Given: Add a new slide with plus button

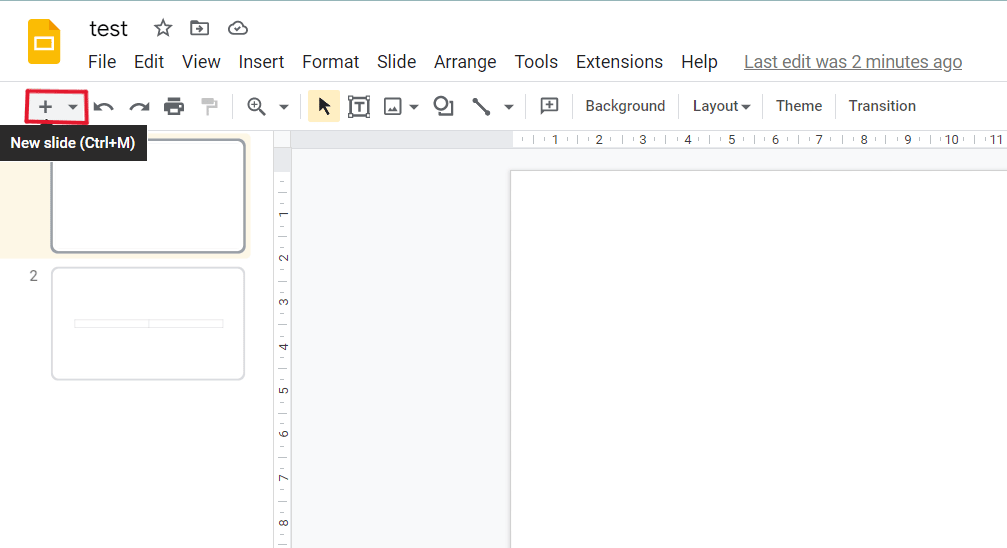Looking at the screenshot, I should click(x=45, y=107).
